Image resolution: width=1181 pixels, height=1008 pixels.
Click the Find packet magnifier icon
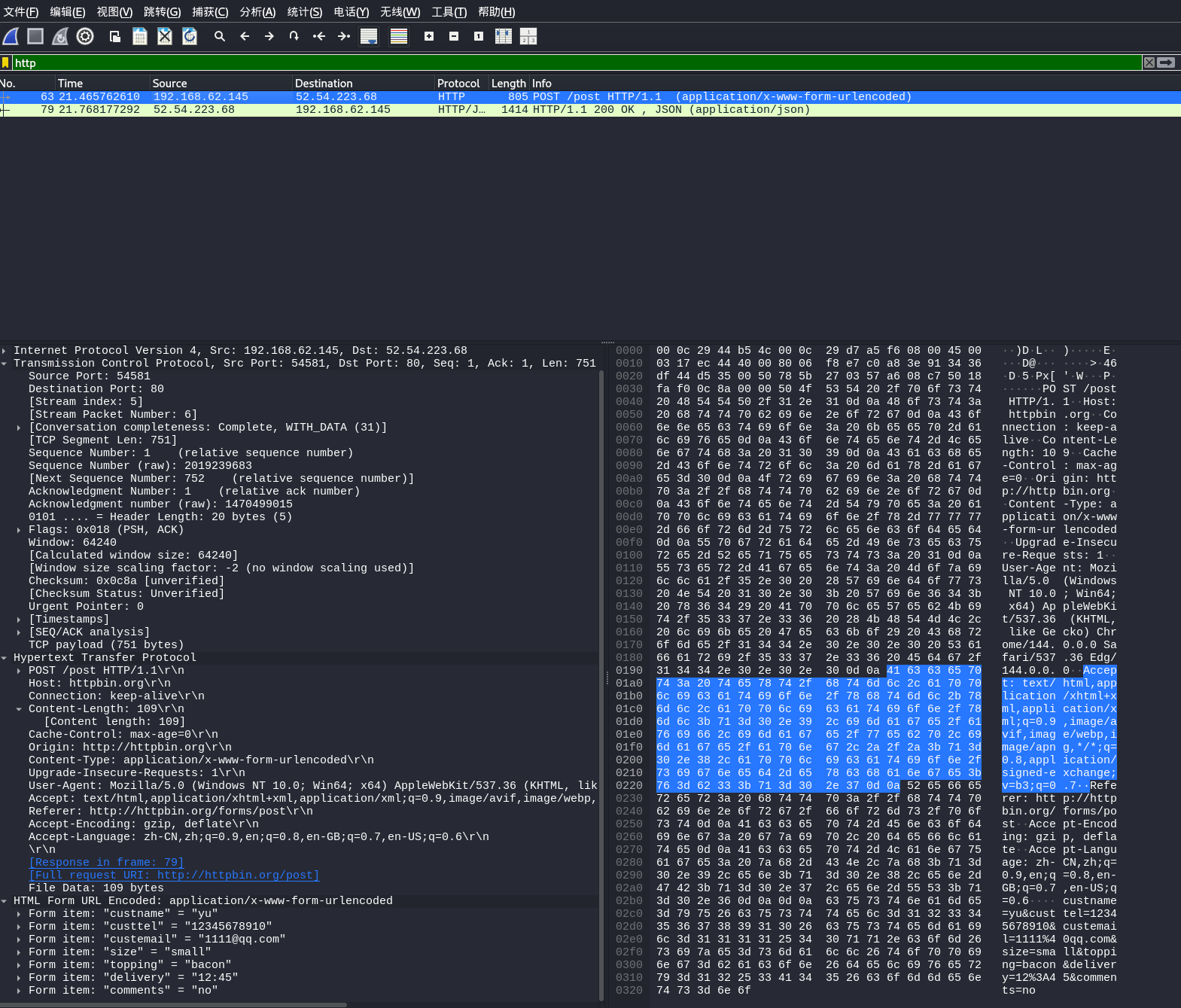tap(220, 36)
